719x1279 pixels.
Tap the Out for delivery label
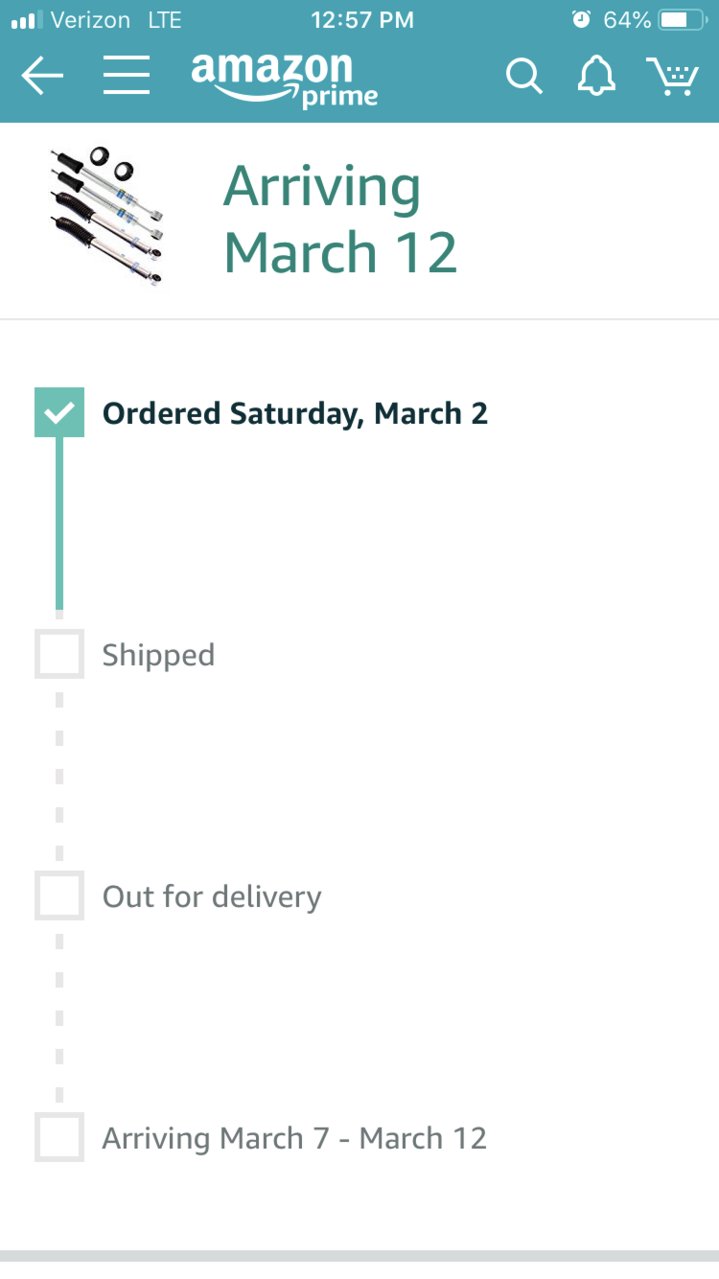pyautogui.click(x=212, y=897)
